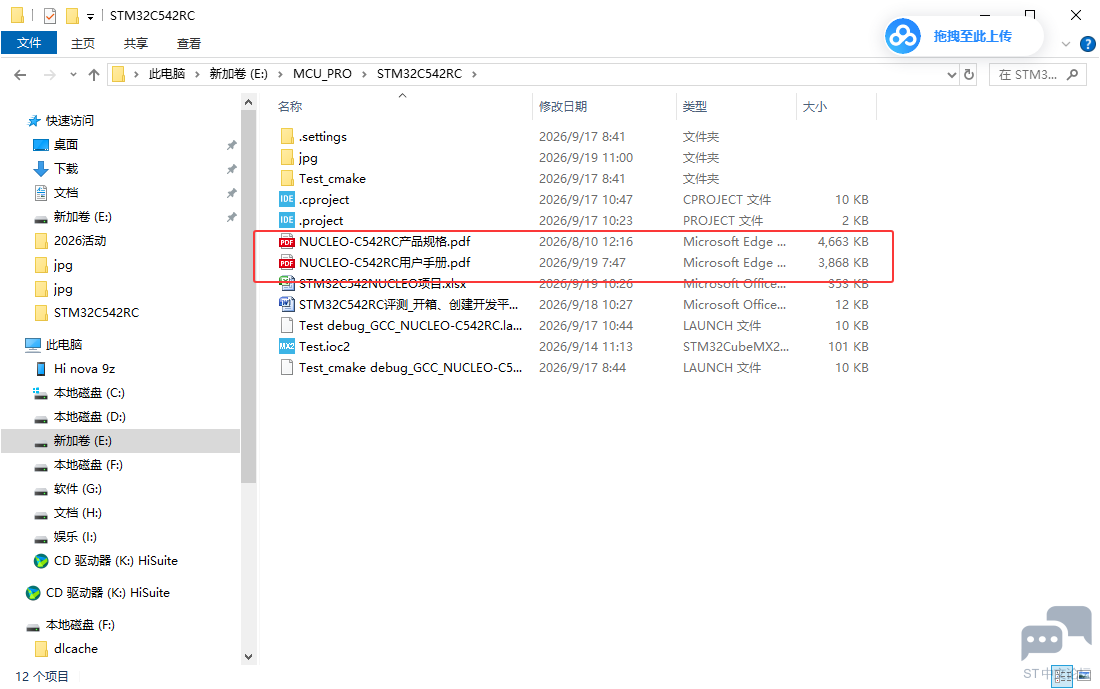Sort by the 类型 column header
The height and width of the screenshot is (689, 1100).
tap(695, 107)
